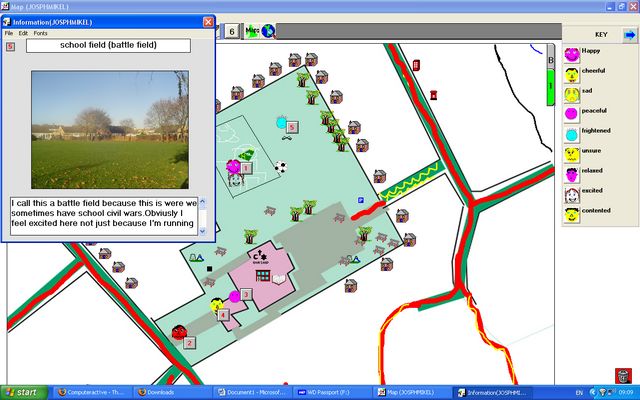The width and height of the screenshot is (640, 400).
Task: Select the excited face in the key
Action: (x=572, y=195)
